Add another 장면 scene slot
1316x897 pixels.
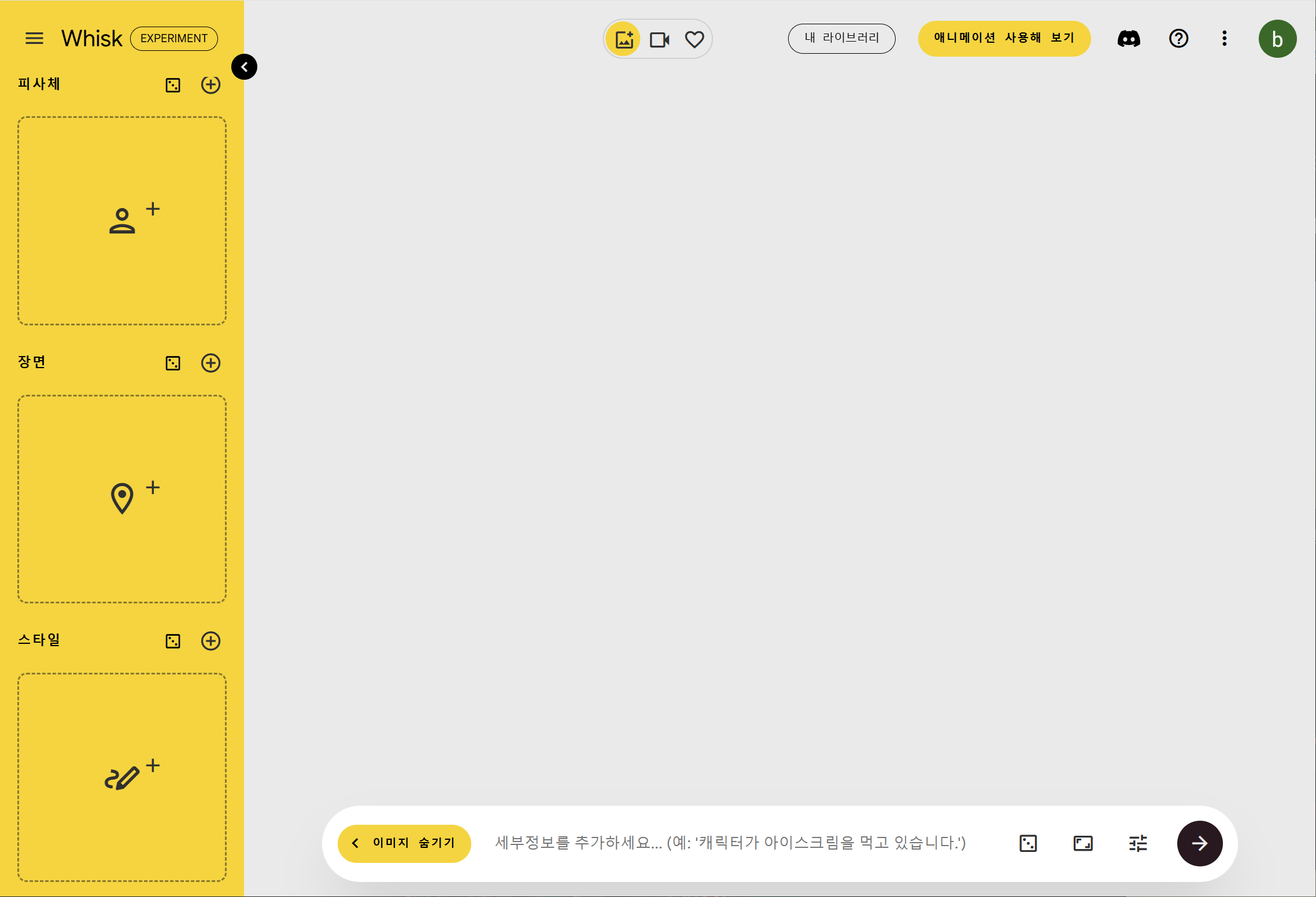[x=210, y=363]
